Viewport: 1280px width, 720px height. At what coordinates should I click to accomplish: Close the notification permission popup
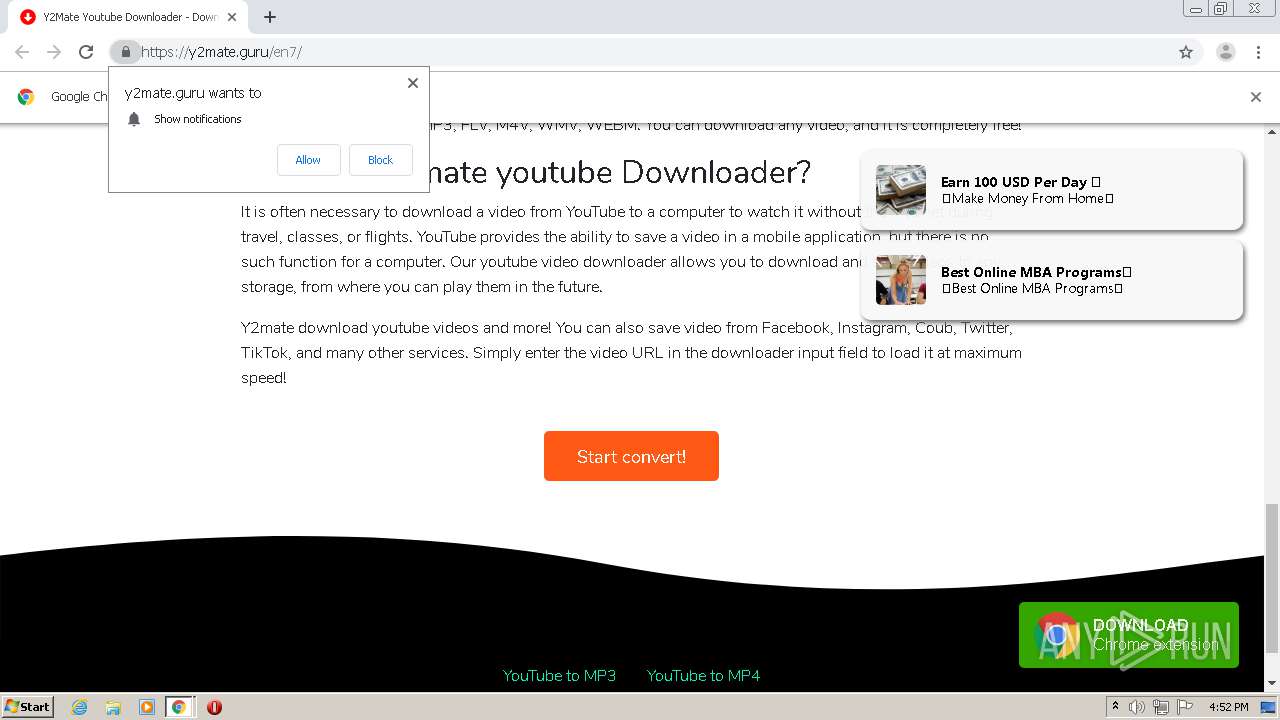pyautogui.click(x=413, y=83)
